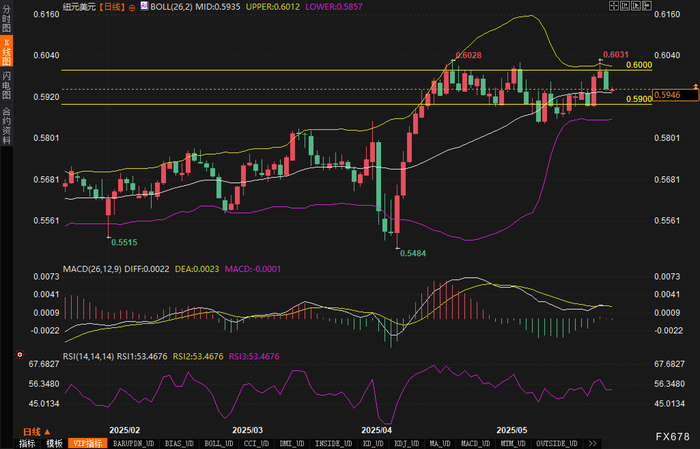Screen dimensions: 700x449
Task: Click the 0.5946 current price tag
Action: coord(675,95)
